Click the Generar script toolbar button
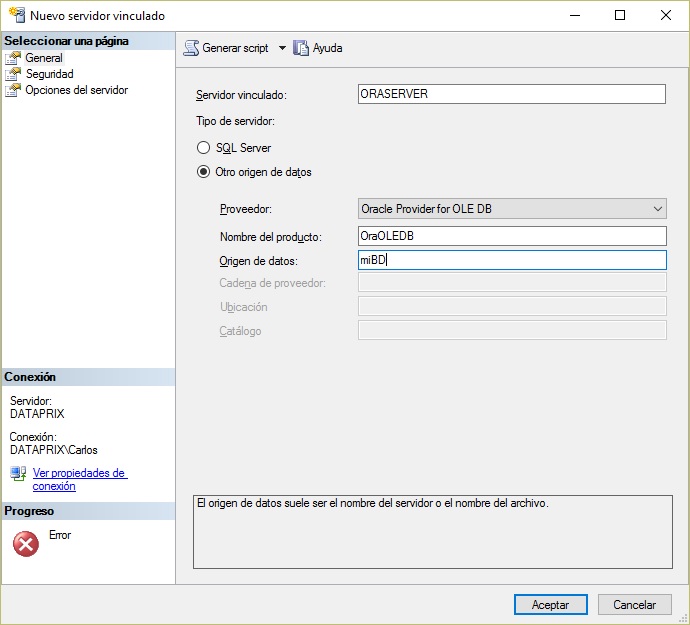This screenshot has height=625, width=690. click(x=226, y=48)
